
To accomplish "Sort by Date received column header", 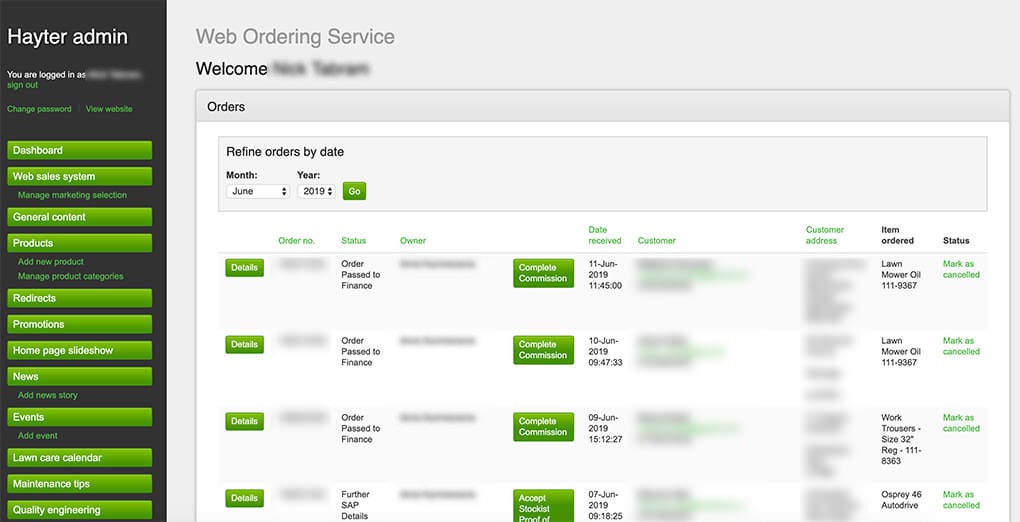I will pyautogui.click(x=605, y=235).
